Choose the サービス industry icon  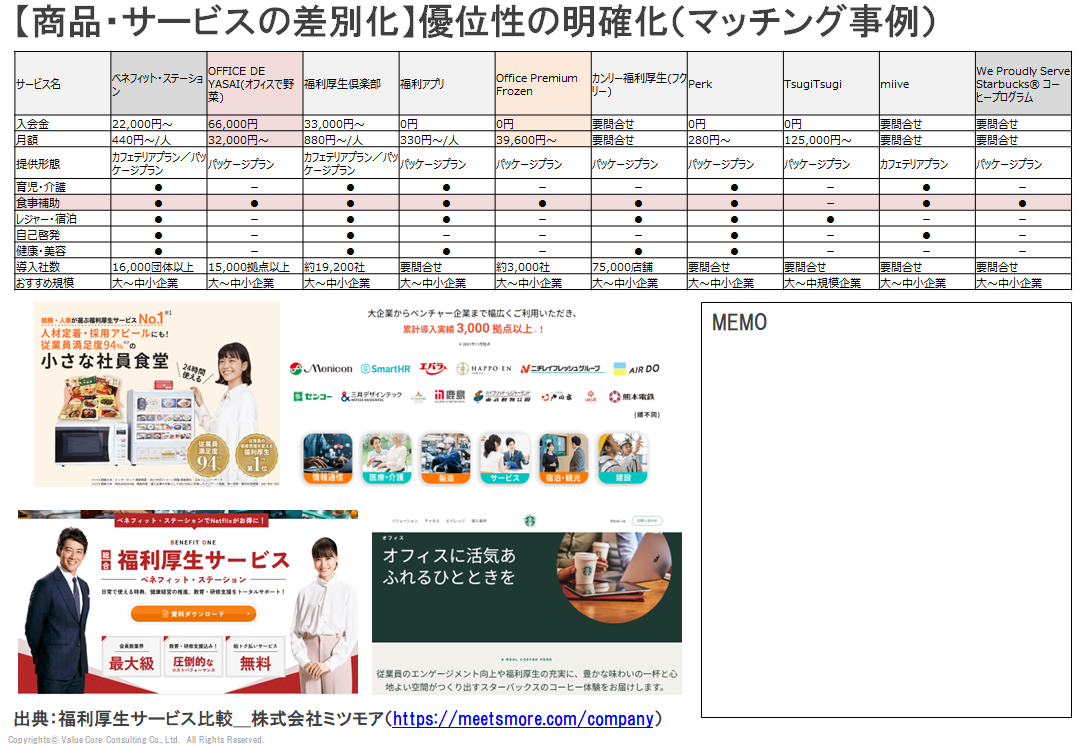(x=504, y=458)
